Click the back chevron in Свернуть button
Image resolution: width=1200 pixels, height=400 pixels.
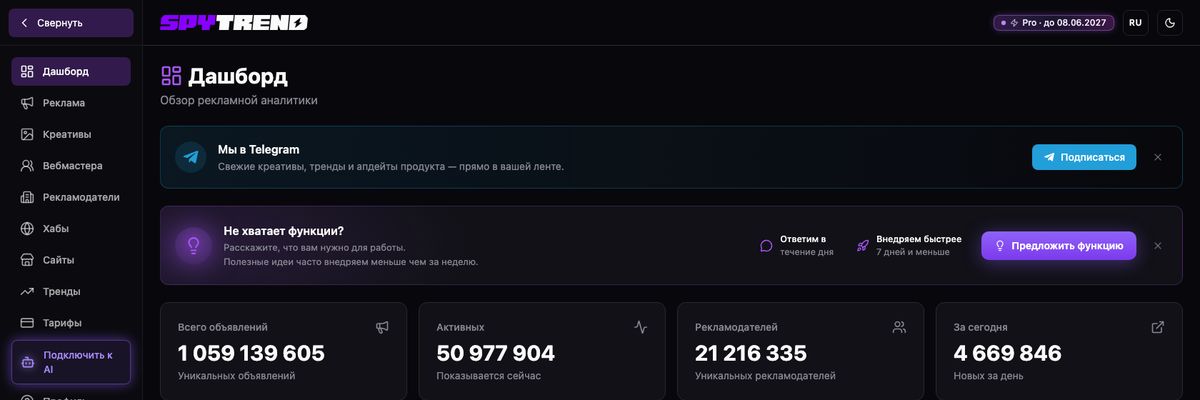tap(25, 22)
